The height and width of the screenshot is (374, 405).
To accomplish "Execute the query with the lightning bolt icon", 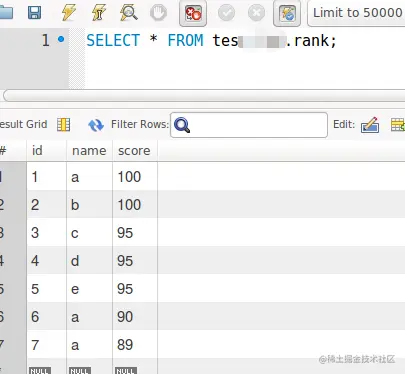I will 69,13.
